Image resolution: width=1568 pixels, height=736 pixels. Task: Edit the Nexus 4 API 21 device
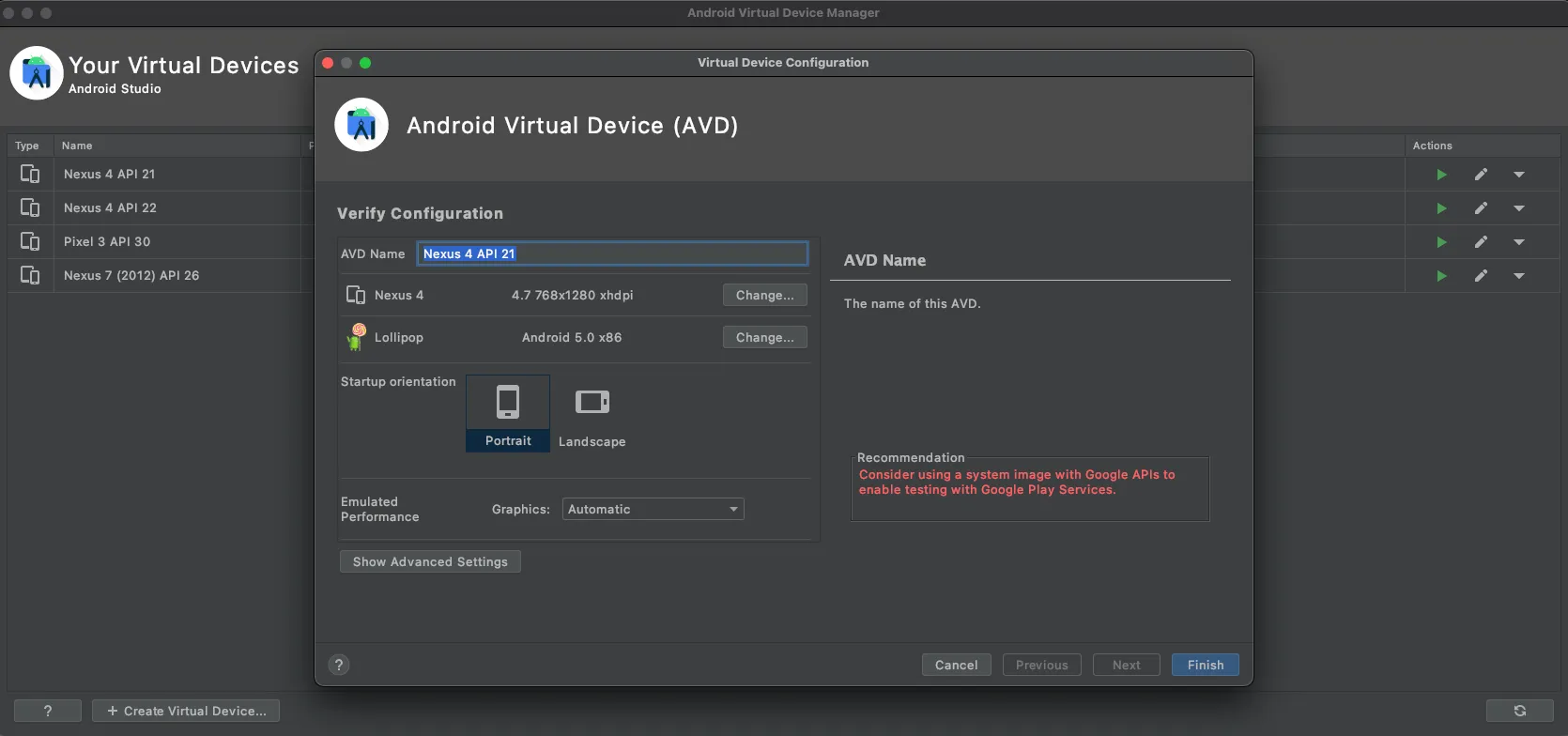pyautogui.click(x=1481, y=175)
